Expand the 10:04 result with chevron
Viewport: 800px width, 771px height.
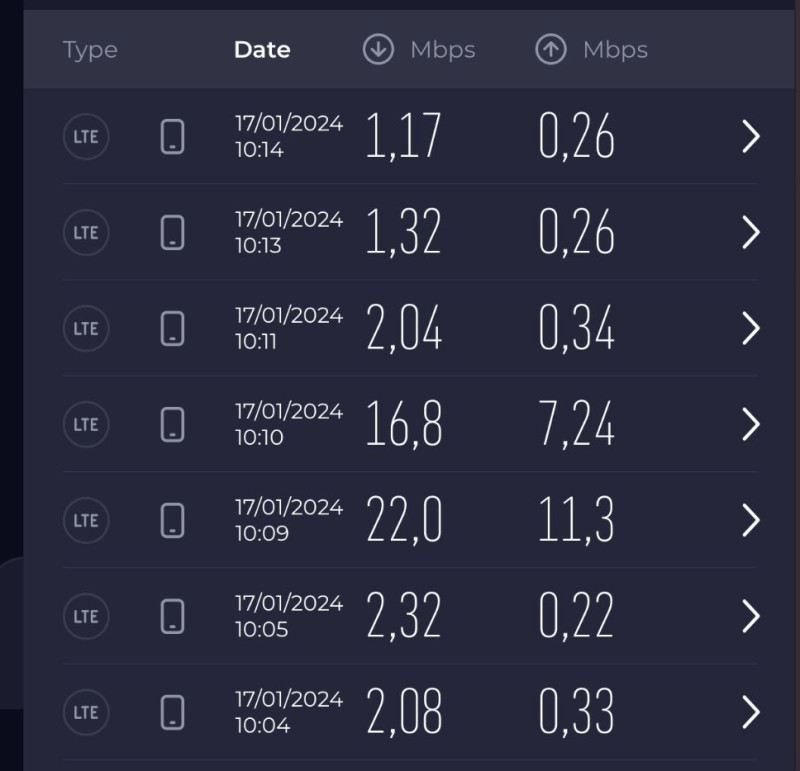pos(751,713)
